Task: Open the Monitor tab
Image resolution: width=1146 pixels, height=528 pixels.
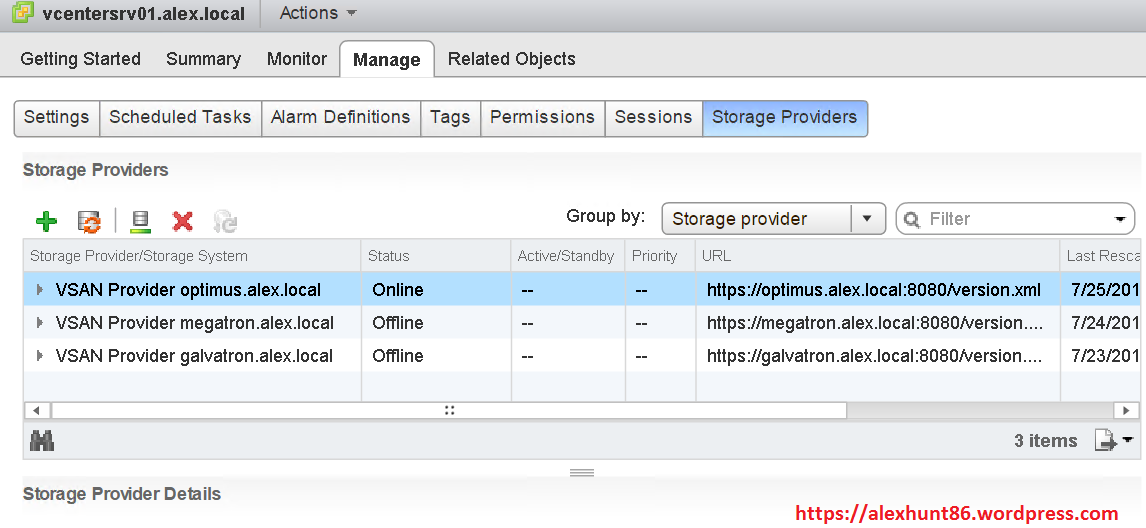Action: pos(297,59)
